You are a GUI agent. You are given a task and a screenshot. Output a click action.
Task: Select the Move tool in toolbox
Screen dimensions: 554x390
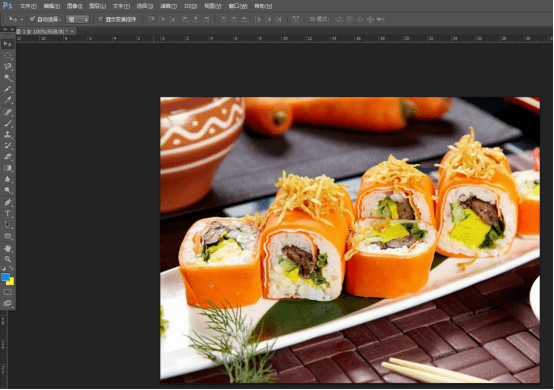click(8, 44)
